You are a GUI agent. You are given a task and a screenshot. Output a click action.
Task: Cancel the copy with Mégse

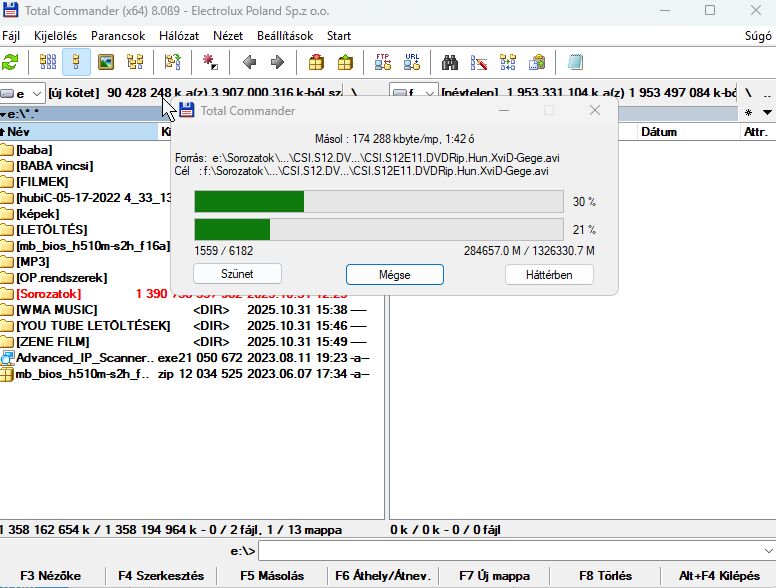coord(394,274)
